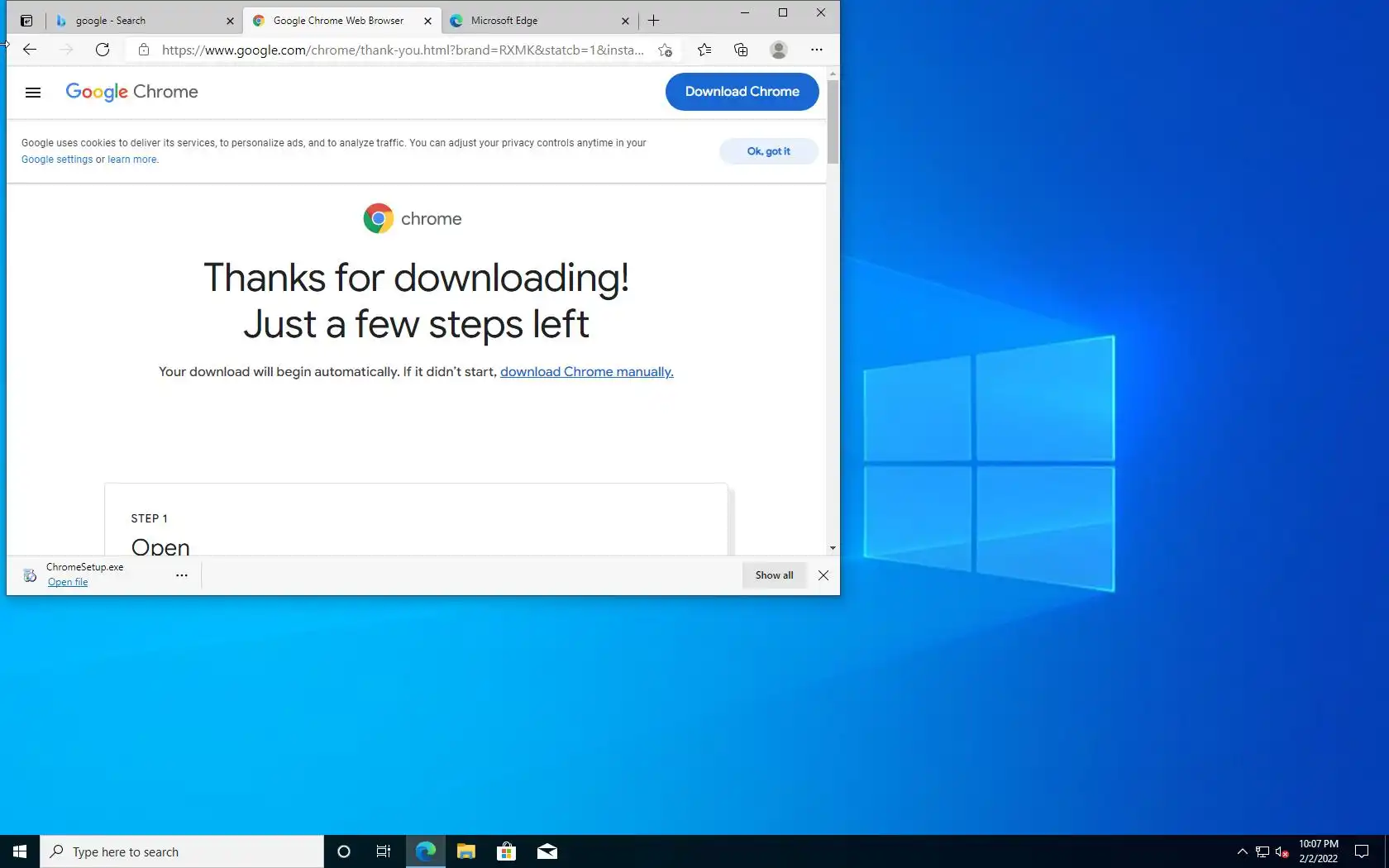Open File Explorer from the taskbar
This screenshot has width=1389, height=868.
point(465,851)
